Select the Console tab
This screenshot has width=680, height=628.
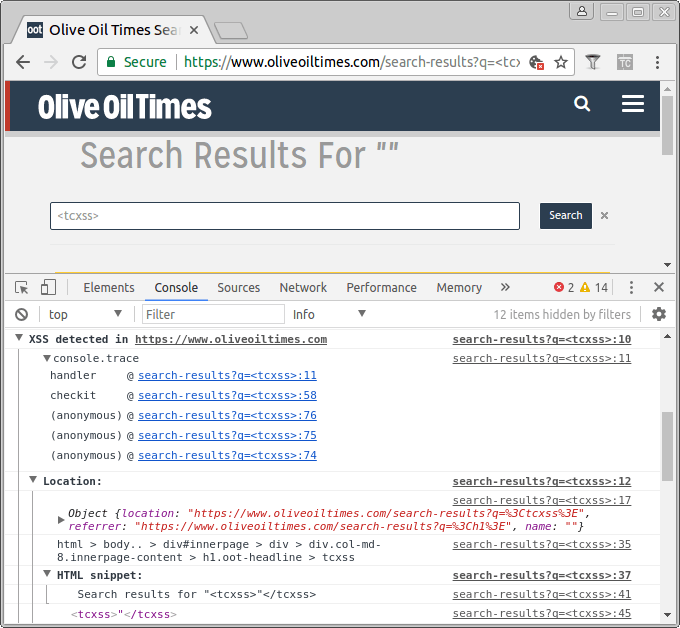tap(176, 288)
